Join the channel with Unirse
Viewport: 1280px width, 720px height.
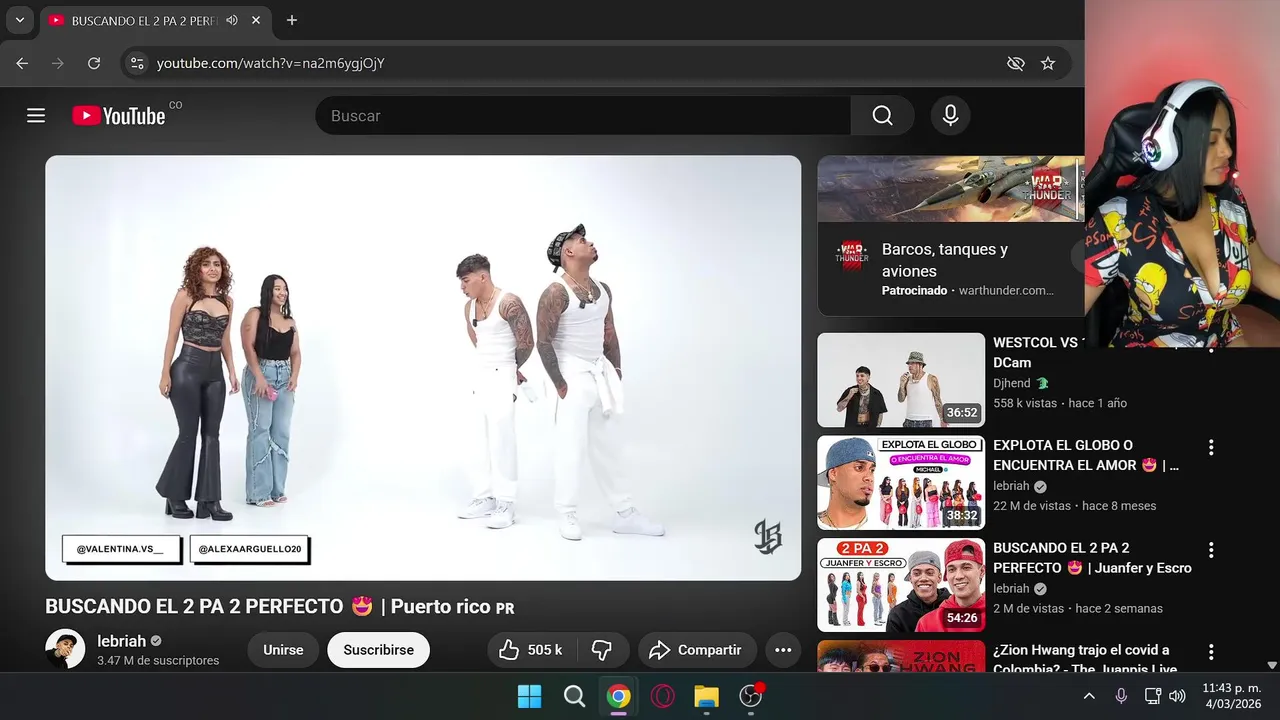pos(283,650)
